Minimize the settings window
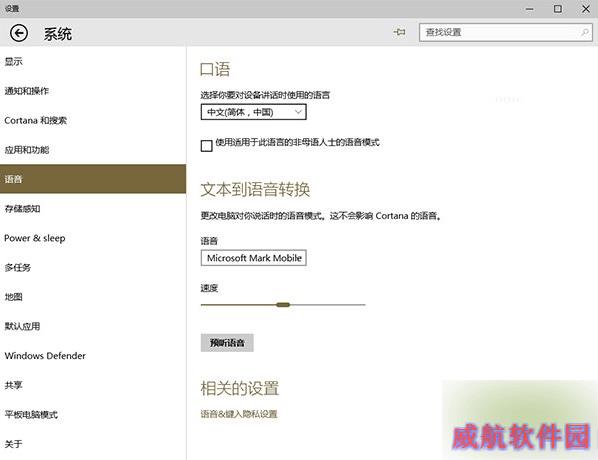 (x=530, y=9)
